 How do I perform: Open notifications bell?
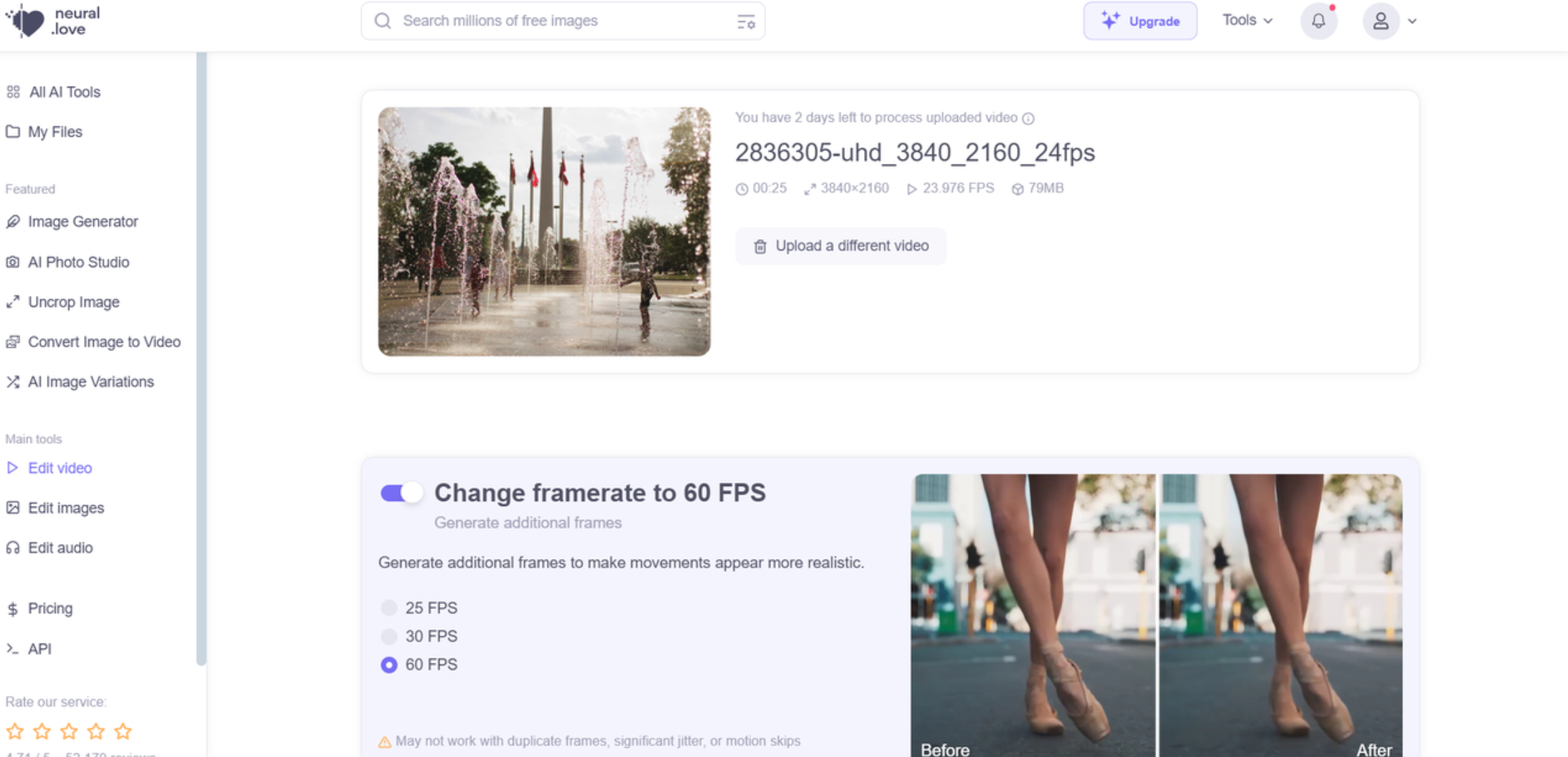click(x=1318, y=20)
